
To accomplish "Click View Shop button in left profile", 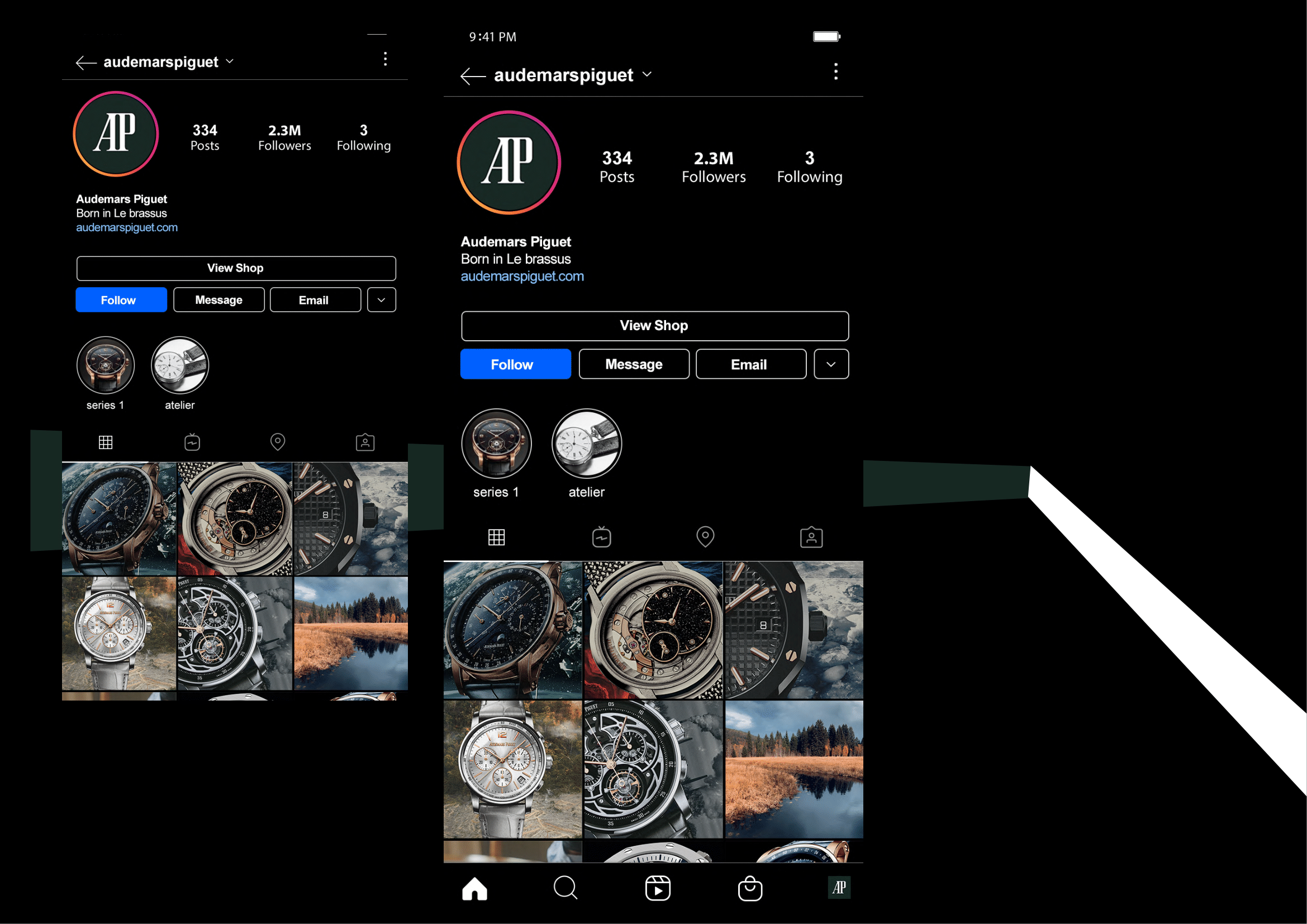I will click(236, 268).
